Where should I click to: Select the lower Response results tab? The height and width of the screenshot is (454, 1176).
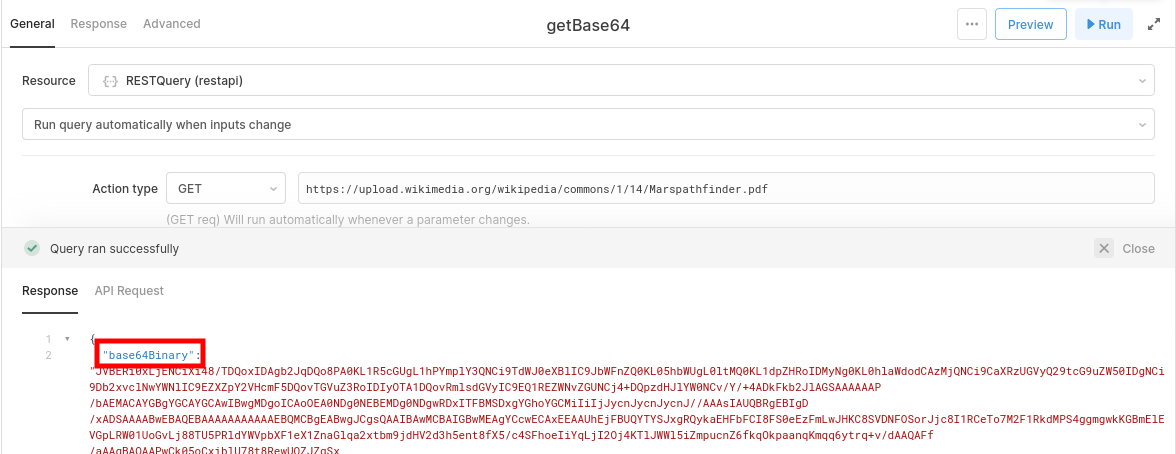[50, 291]
